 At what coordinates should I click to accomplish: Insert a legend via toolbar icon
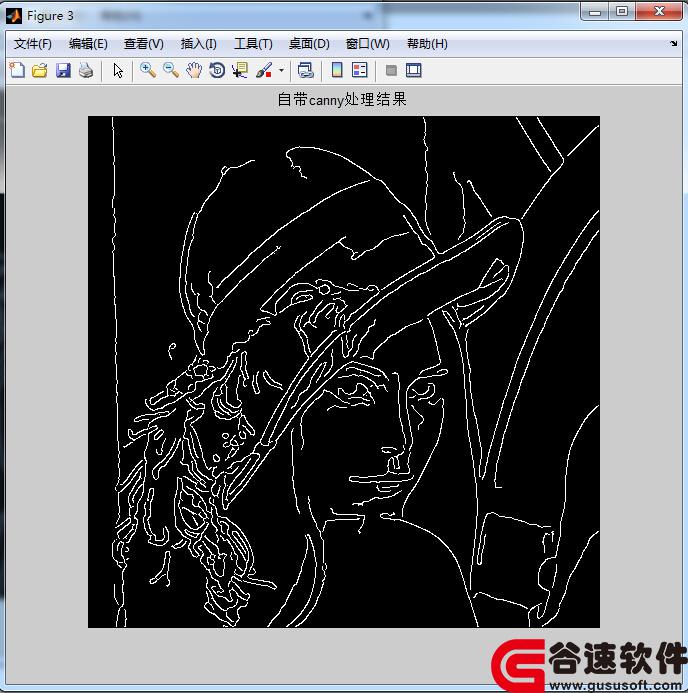tap(360, 70)
